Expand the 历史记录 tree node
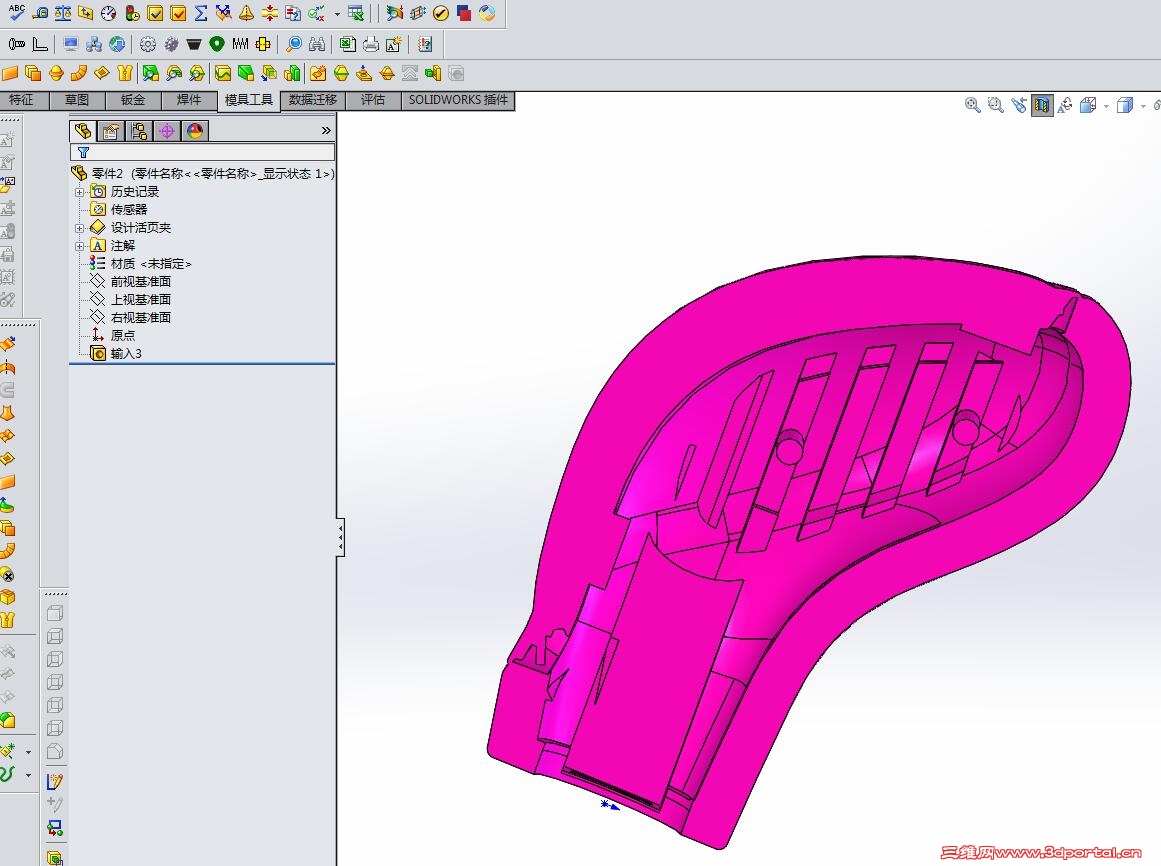The width and height of the screenshot is (1161, 866). [79, 192]
